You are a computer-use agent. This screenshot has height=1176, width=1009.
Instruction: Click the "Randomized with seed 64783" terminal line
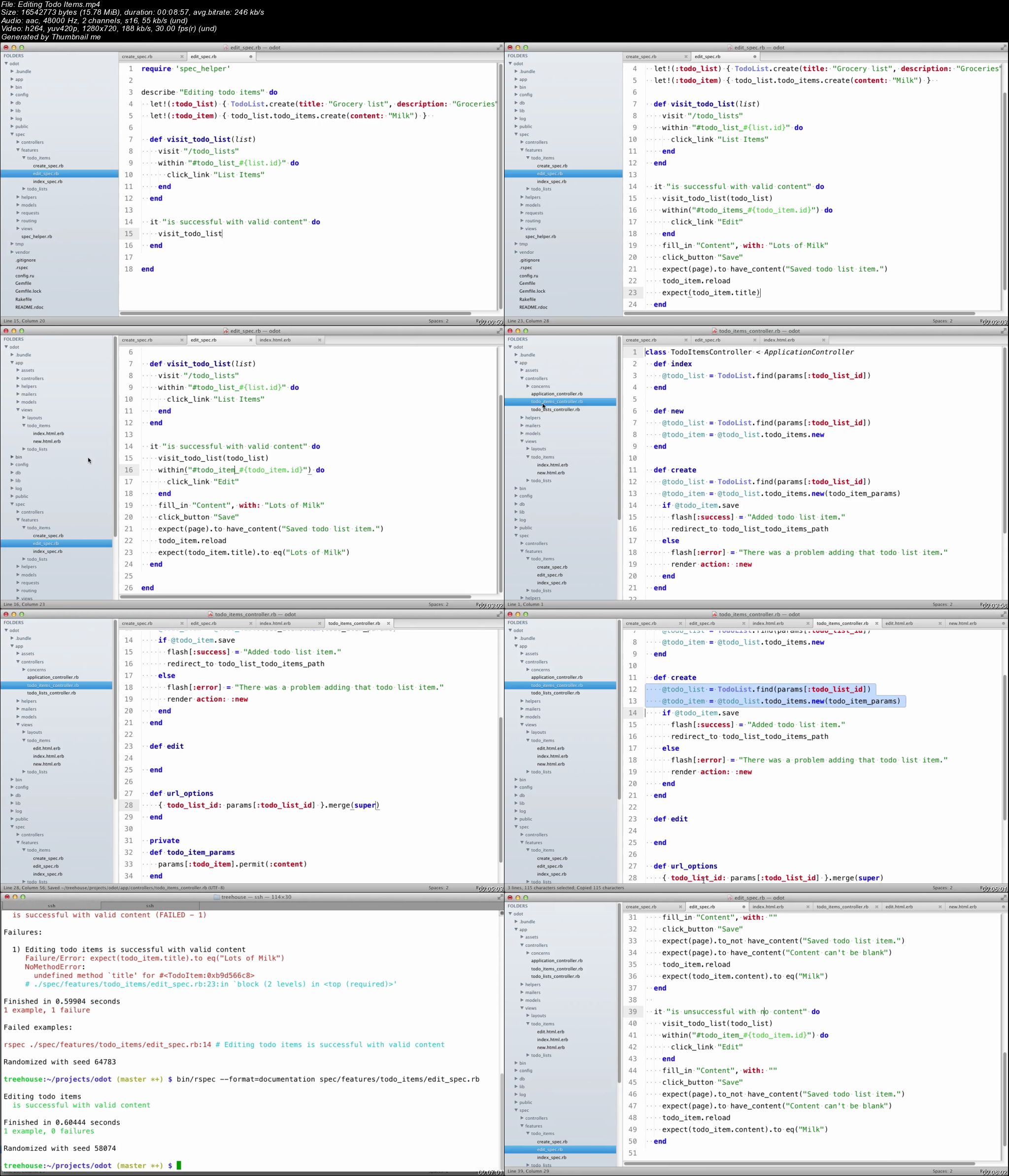[x=60, y=1062]
